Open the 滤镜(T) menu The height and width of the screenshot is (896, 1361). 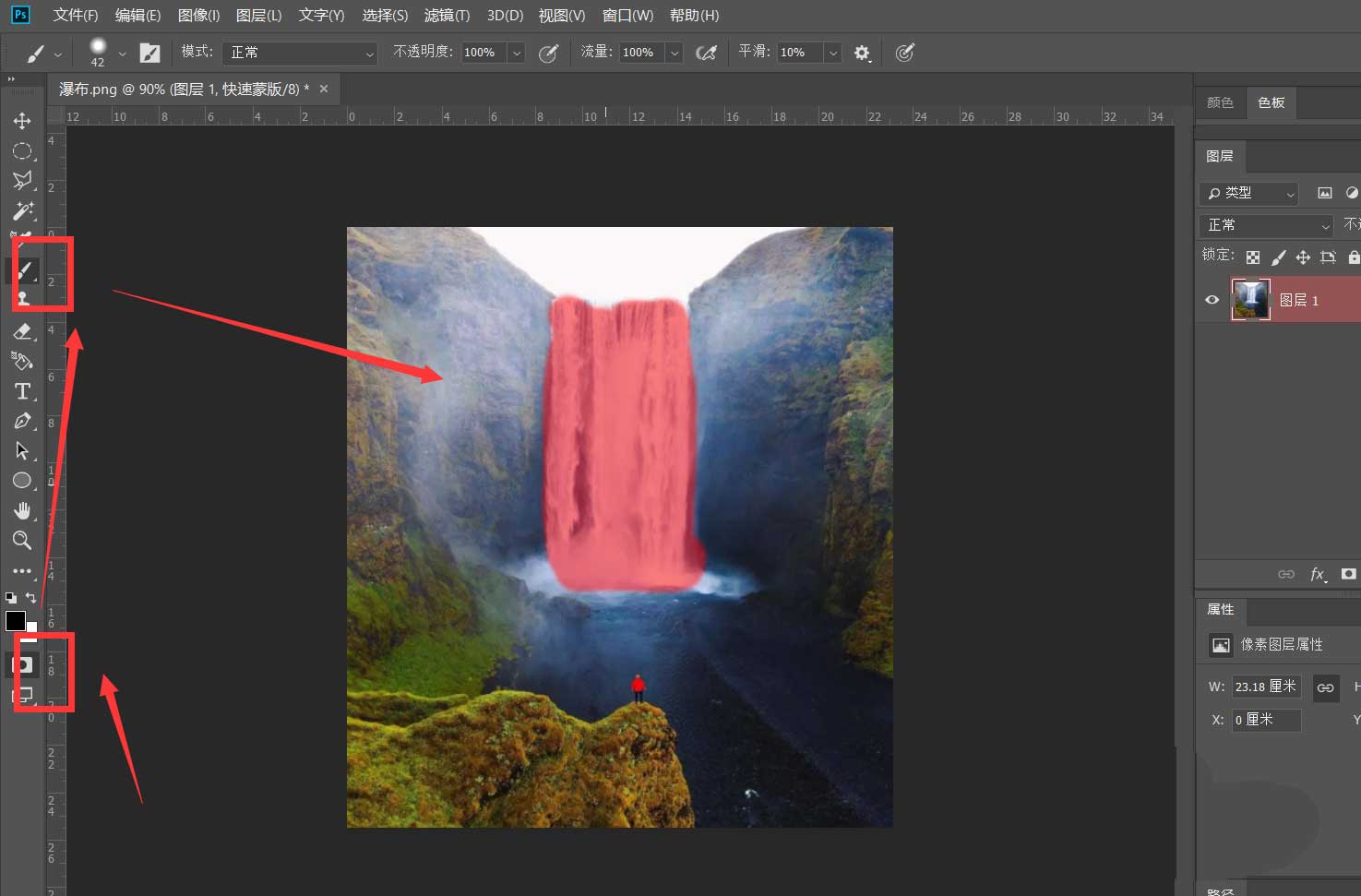(x=447, y=16)
